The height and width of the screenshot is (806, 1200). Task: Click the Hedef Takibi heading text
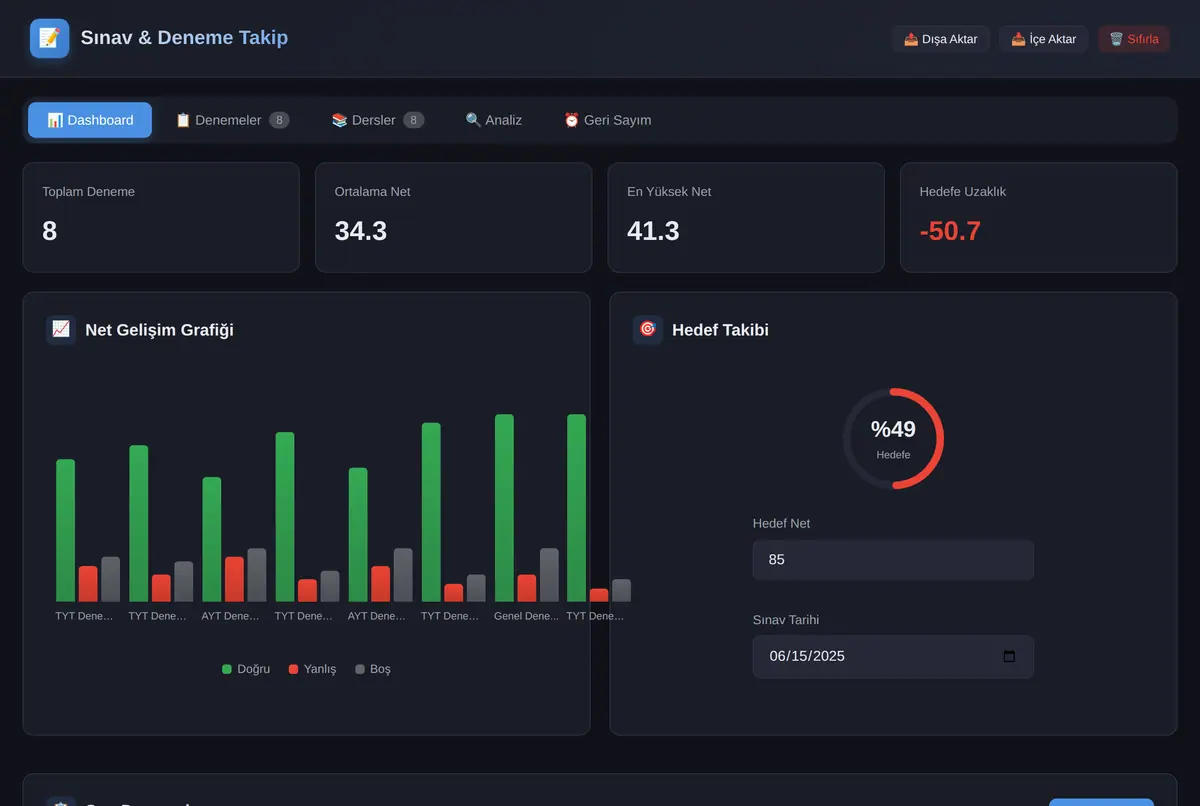[x=720, y=330]
